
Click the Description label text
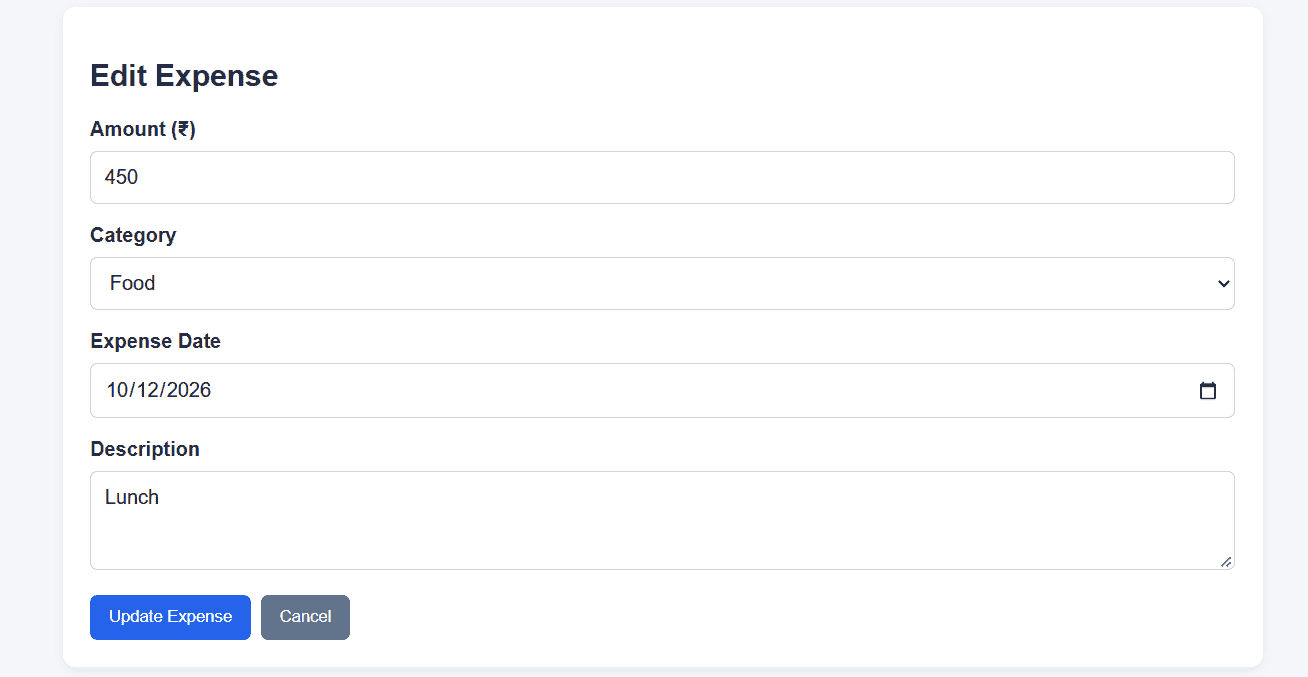[145, 449]
